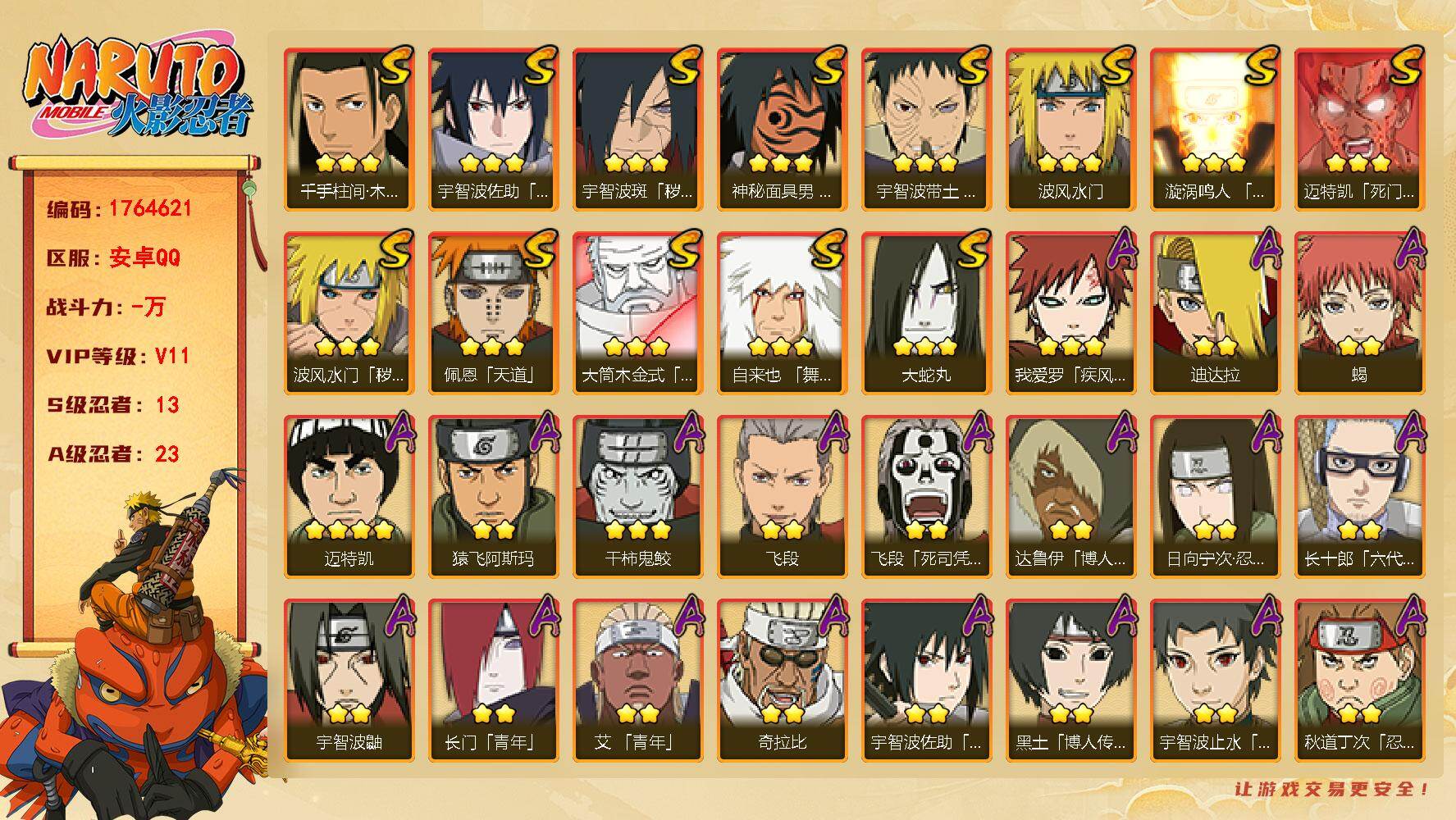This screenshot has width=1456, height=820.
Task: Click the A rank badge on 飞段 card
Action: tap(831, 431)
